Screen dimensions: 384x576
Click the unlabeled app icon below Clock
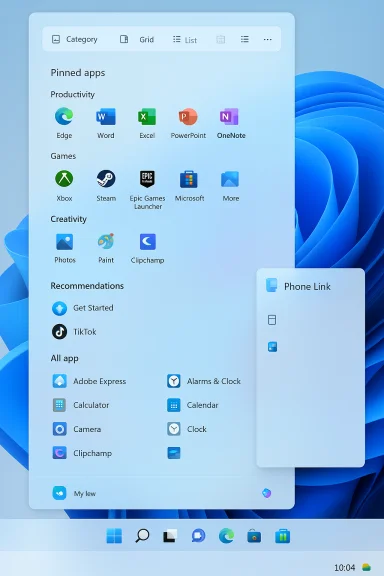174,453
